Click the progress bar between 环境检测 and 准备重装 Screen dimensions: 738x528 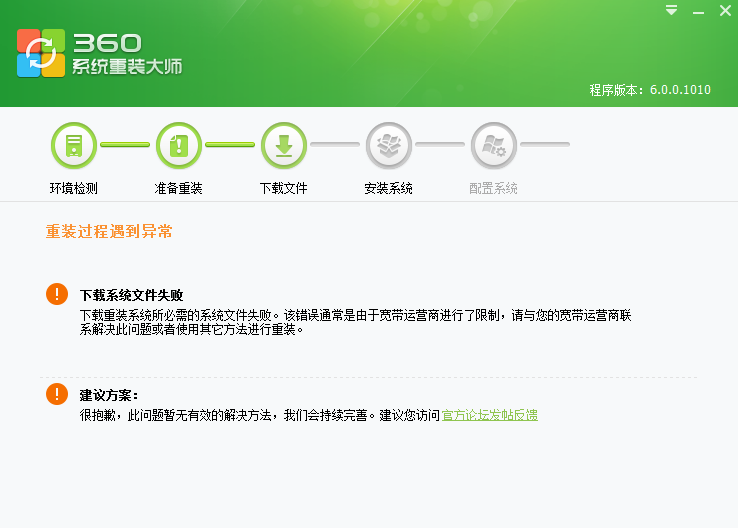coord(125,144)
